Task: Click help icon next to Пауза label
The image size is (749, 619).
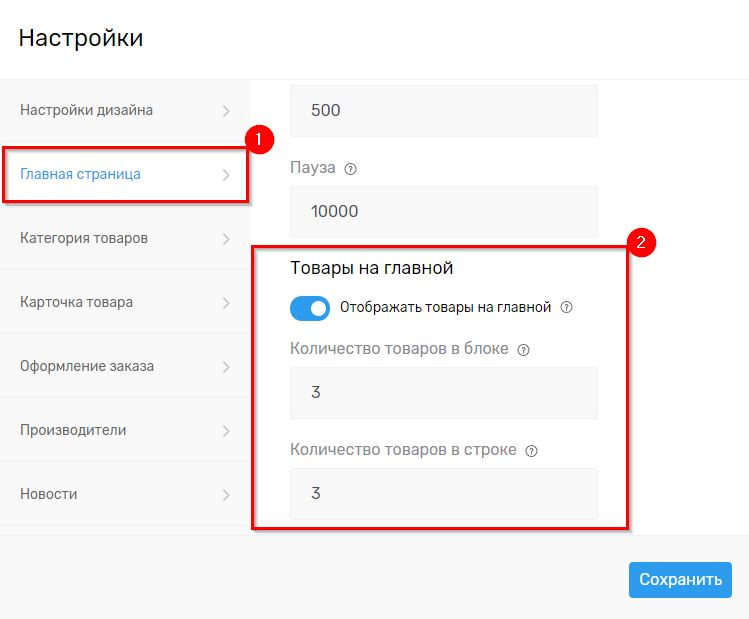Action: 350,169
